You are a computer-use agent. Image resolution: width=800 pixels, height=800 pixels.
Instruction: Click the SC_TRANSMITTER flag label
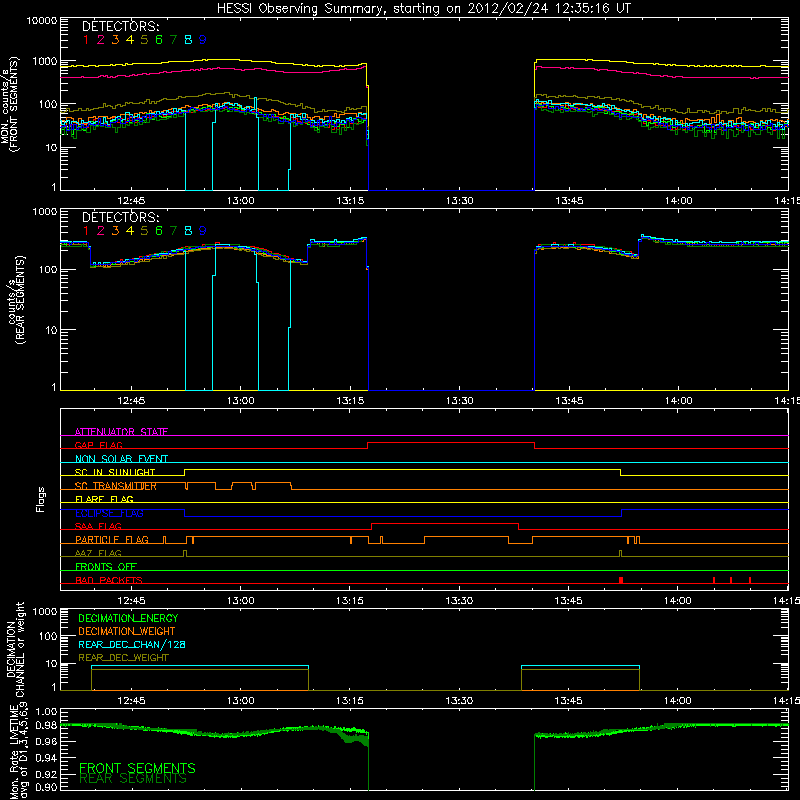(x=116, y=486)
